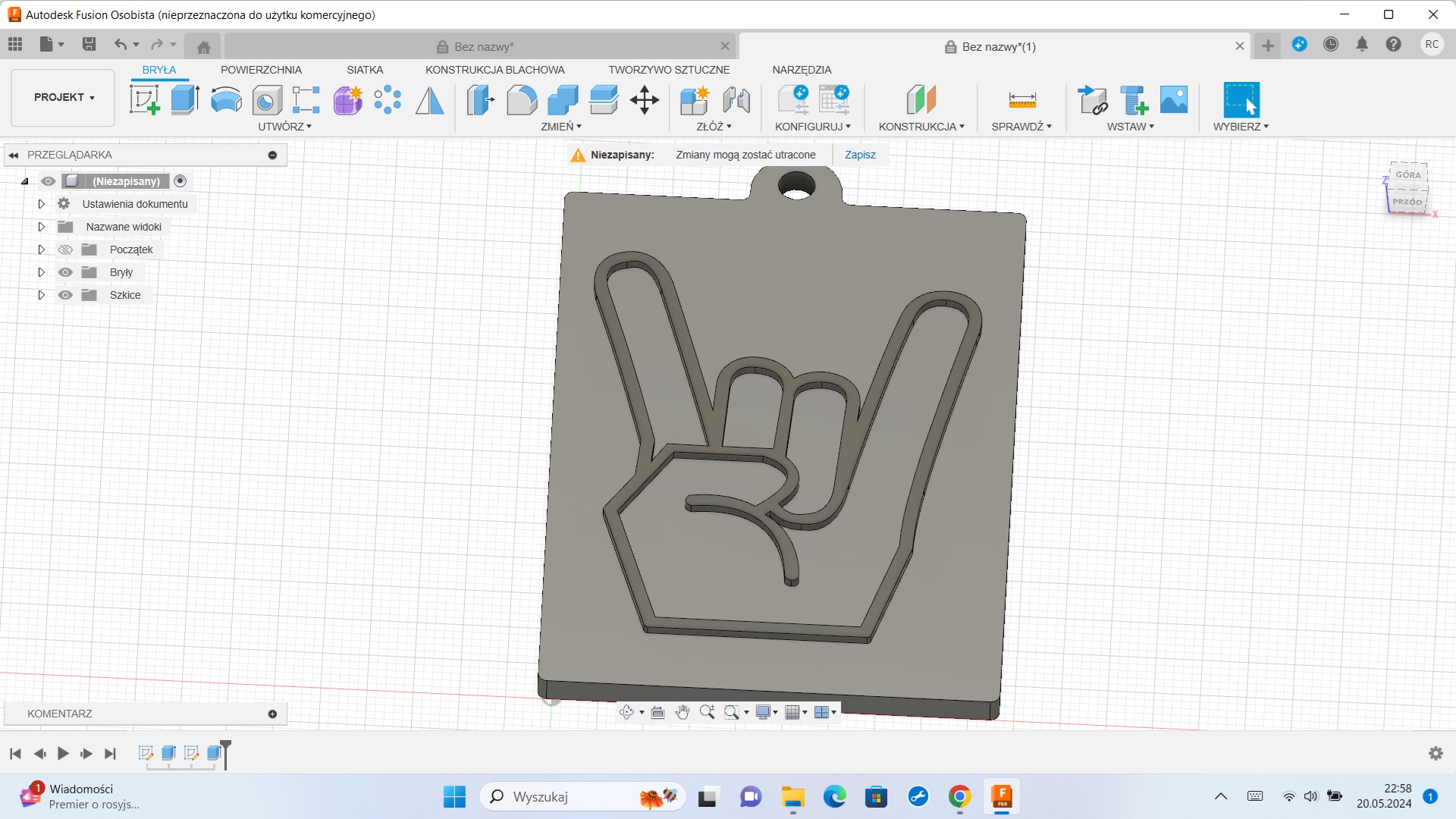Image resolution: width=1456 pixels, height=819 pixels.
Task: Switch to the POWIERZCHNIA tab
Action: pos(261,69)
